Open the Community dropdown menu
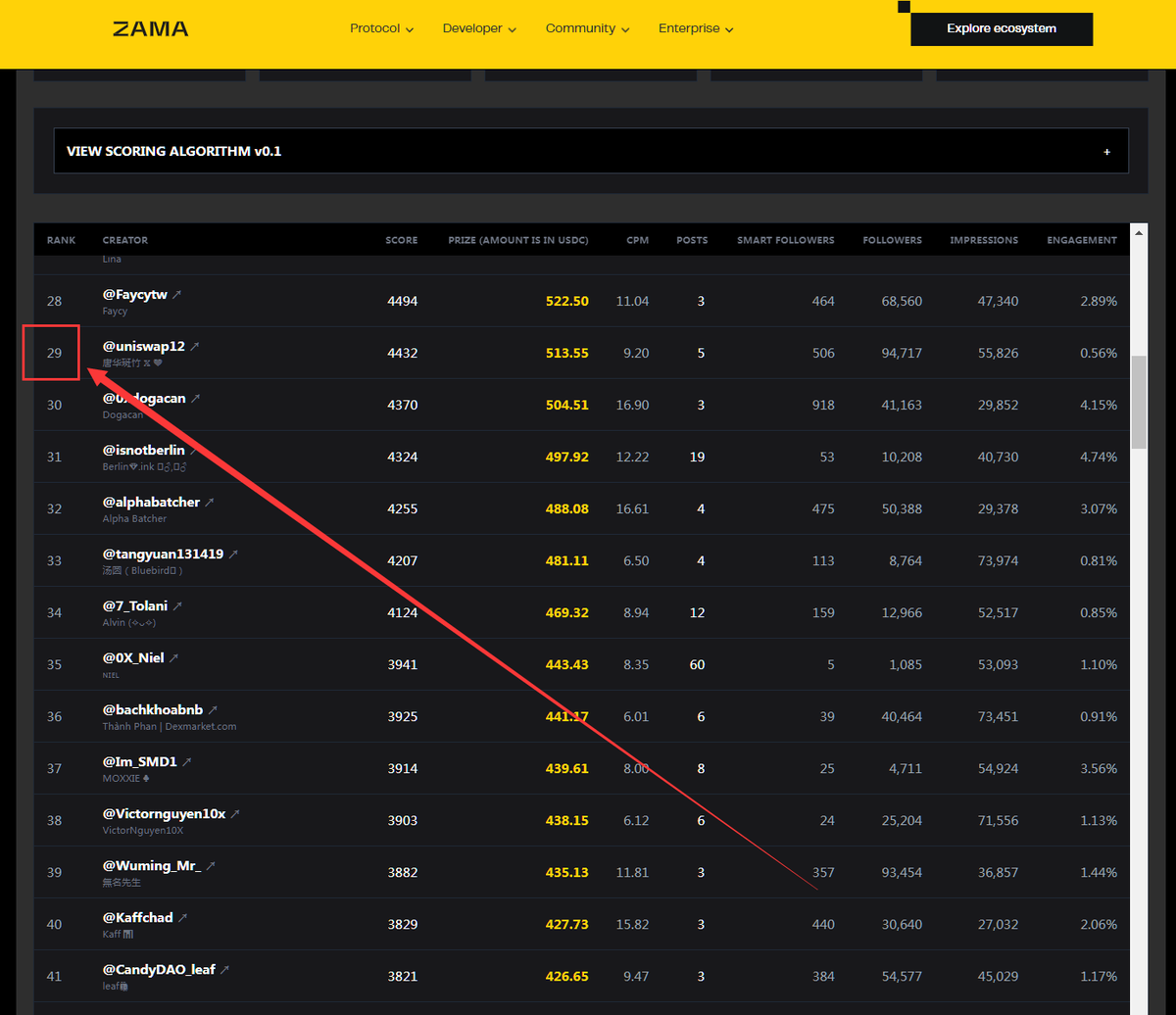 click(587, 28)
